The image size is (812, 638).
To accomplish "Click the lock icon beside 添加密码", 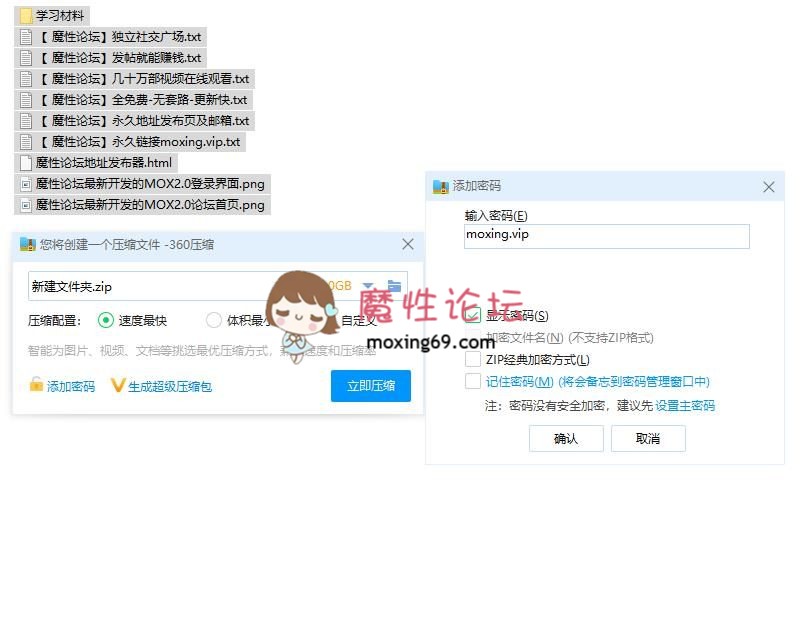I will pos(36,384).
